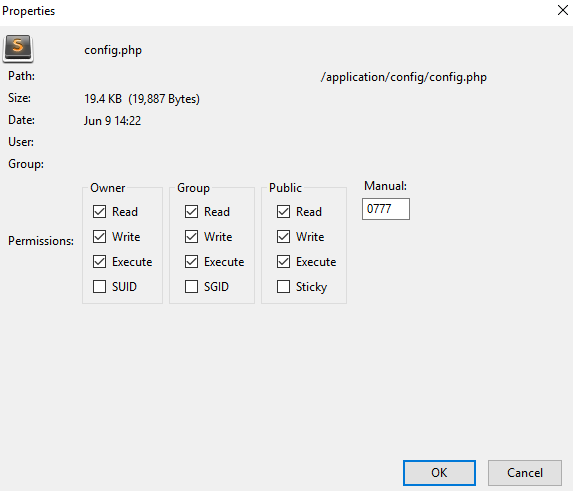
Task: Click the Cancel button
Action: (x=525, y=473)
